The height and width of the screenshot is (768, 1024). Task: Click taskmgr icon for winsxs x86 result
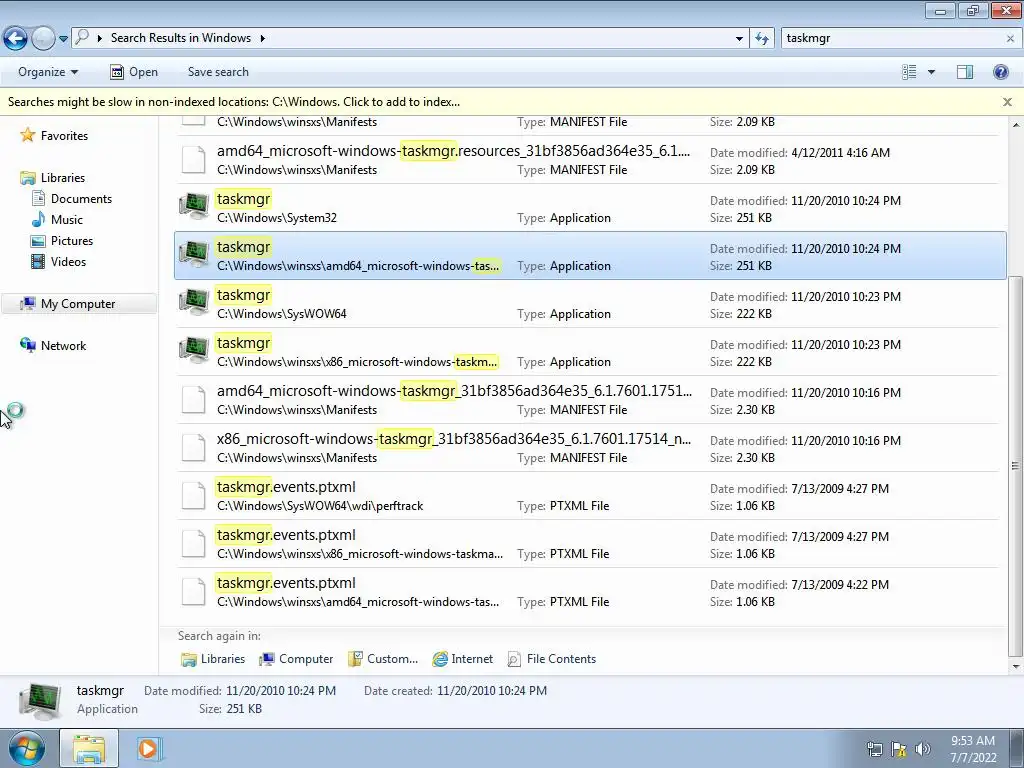[194, 351]
